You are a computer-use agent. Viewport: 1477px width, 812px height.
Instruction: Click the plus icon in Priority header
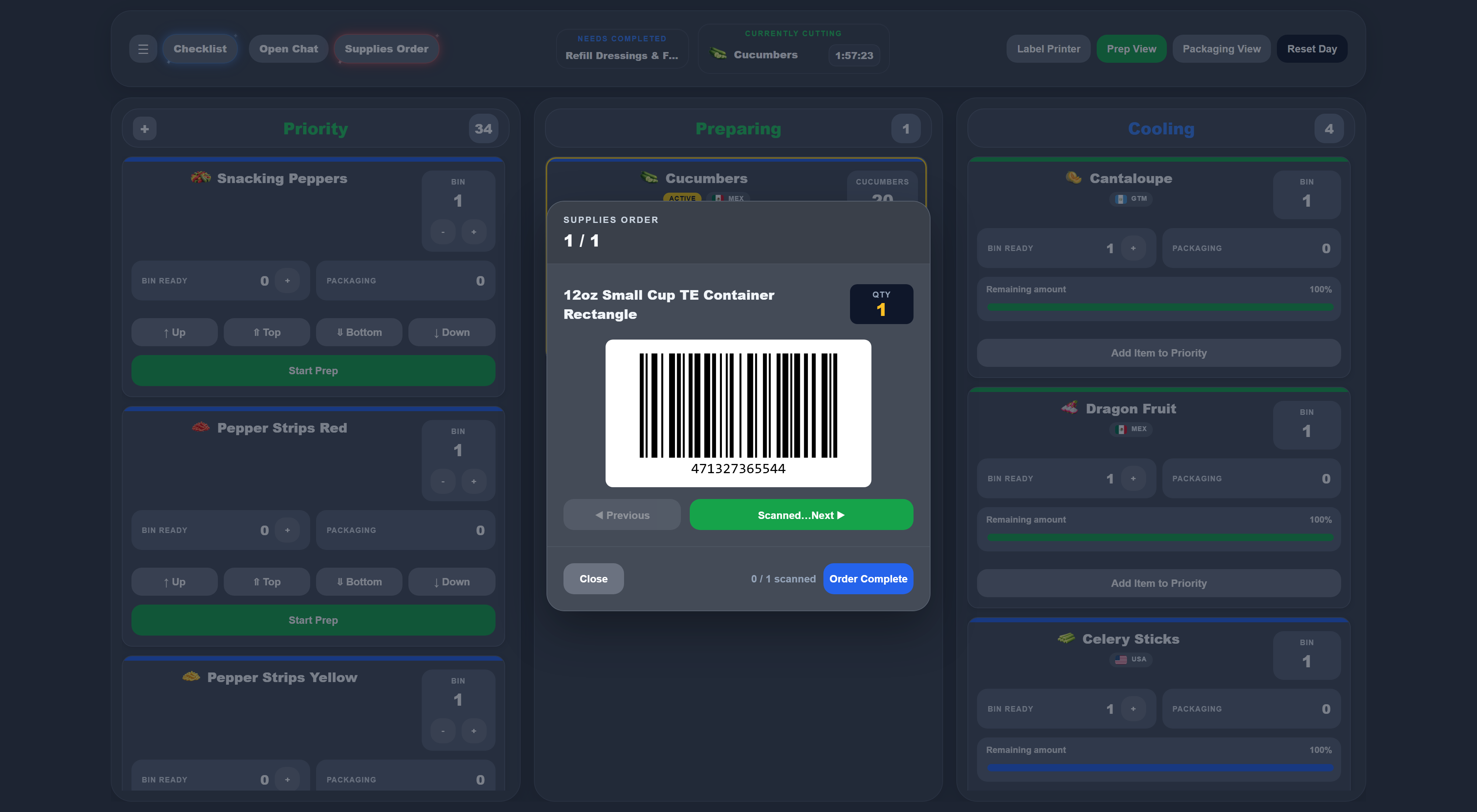click(144, 129)
